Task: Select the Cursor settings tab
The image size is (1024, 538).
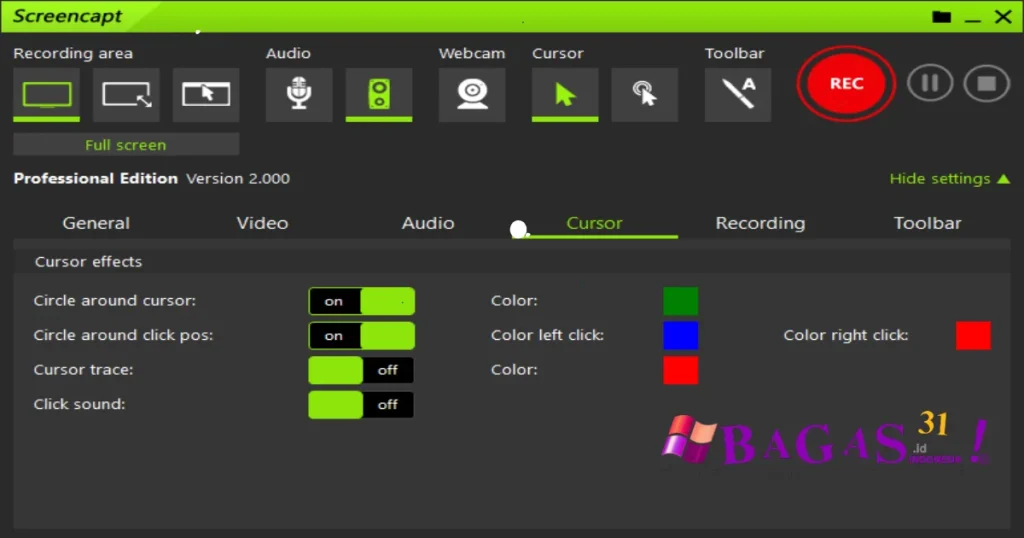Action: (x=594, y=223)
